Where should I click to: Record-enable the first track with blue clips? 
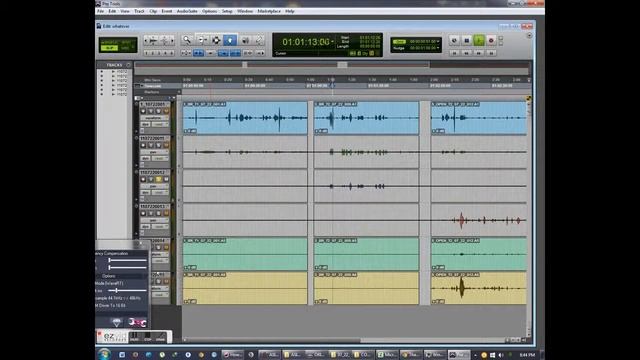143,111
